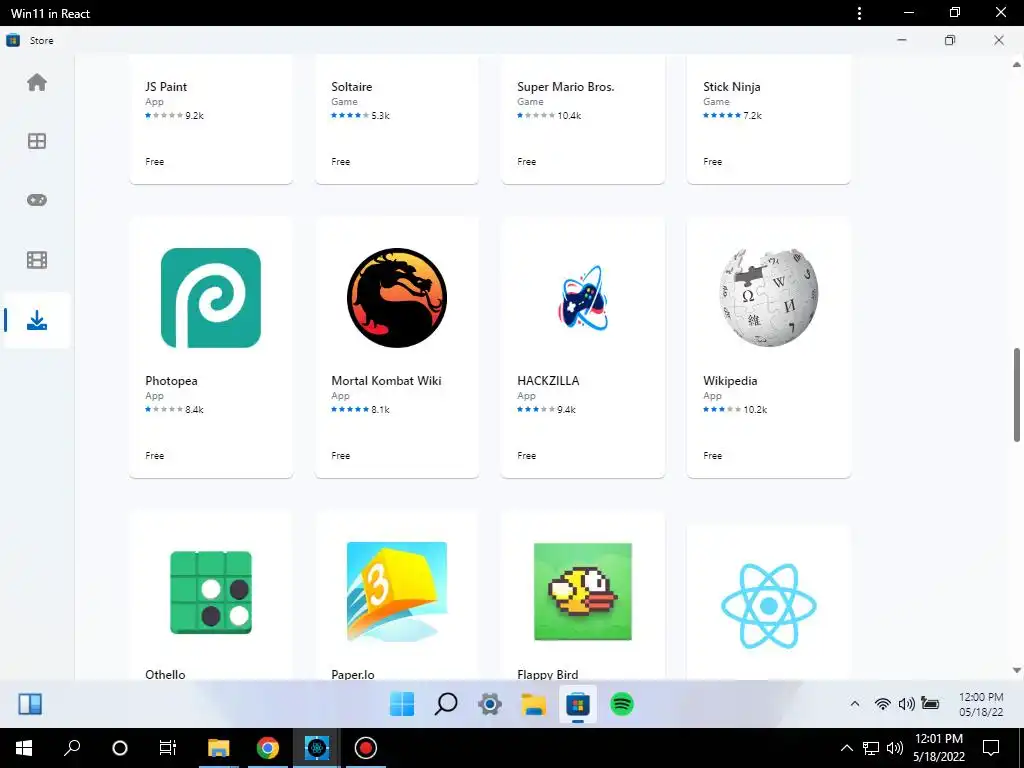Open the Super Mario Bros. title

[566, 86]
